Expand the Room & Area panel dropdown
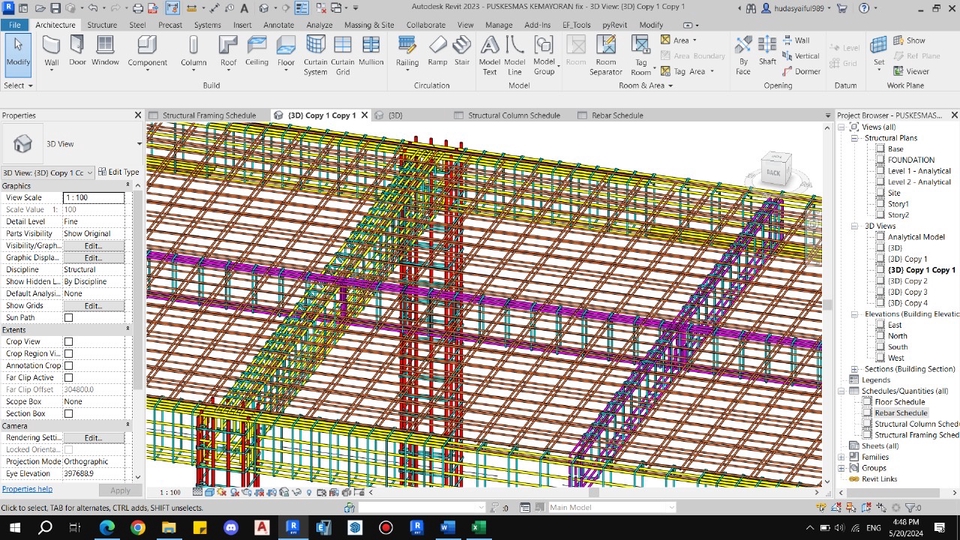This screenshot has width=960, height=540. click(x=645, y=86)
